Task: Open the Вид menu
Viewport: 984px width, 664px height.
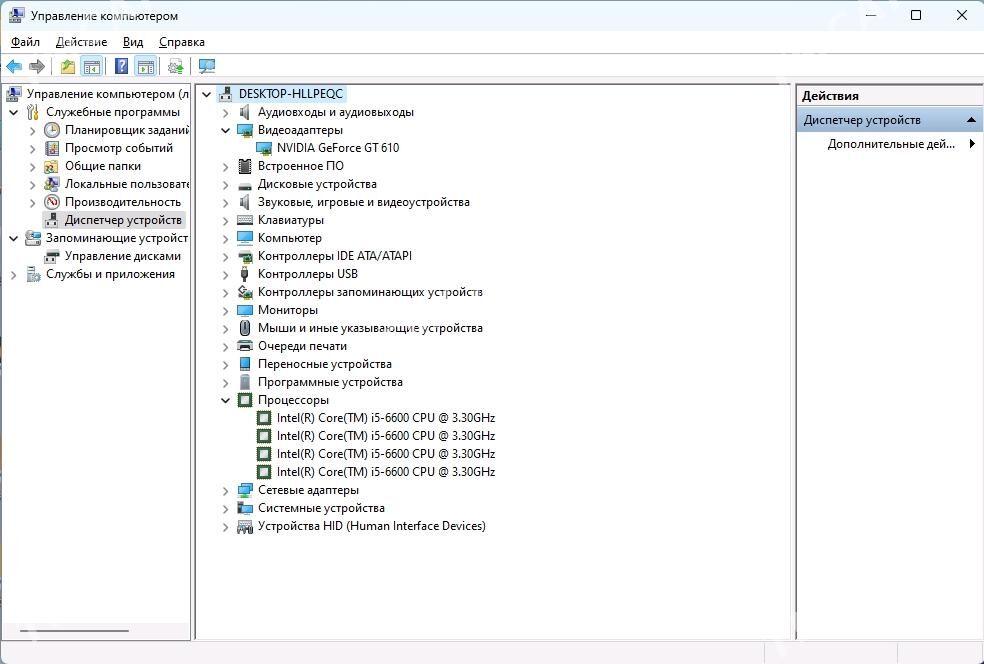Action: click(x=133, y=42)
